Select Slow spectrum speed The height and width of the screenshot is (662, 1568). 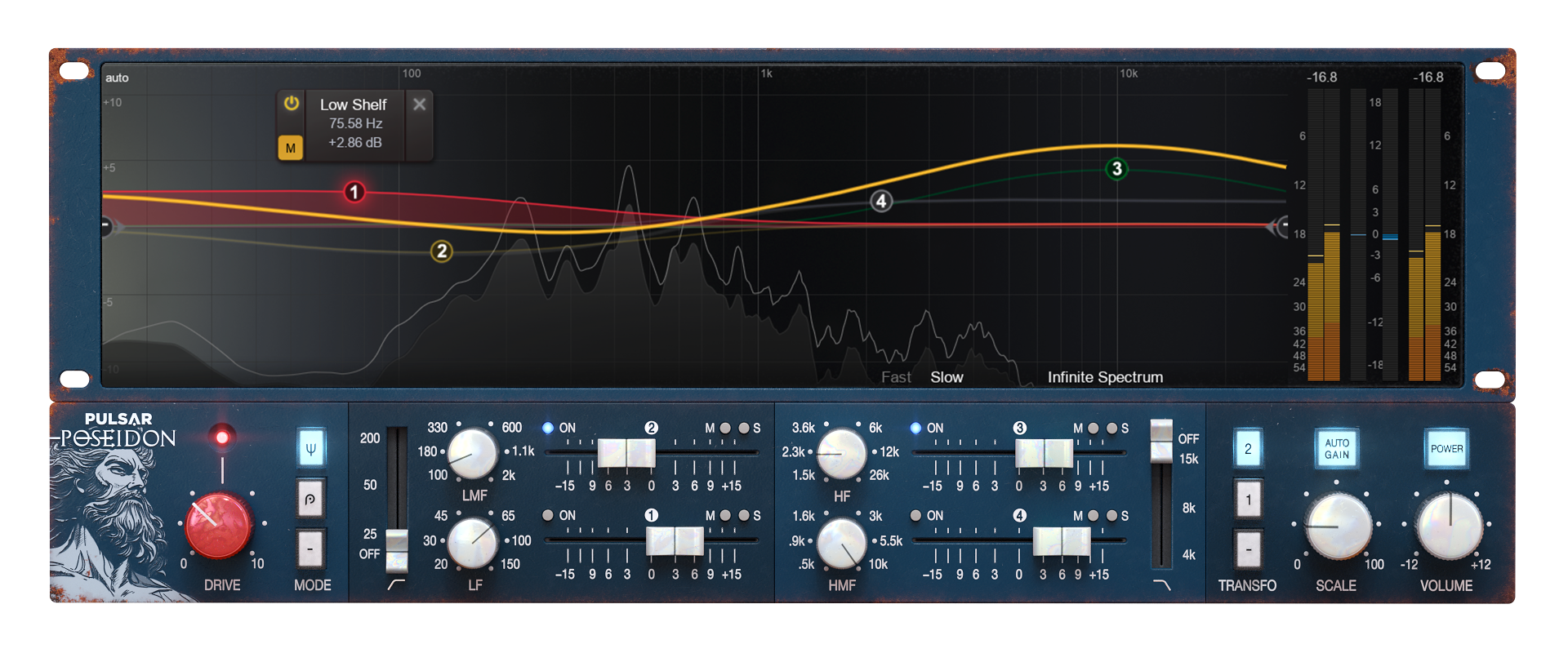click(x=947, y=377)
